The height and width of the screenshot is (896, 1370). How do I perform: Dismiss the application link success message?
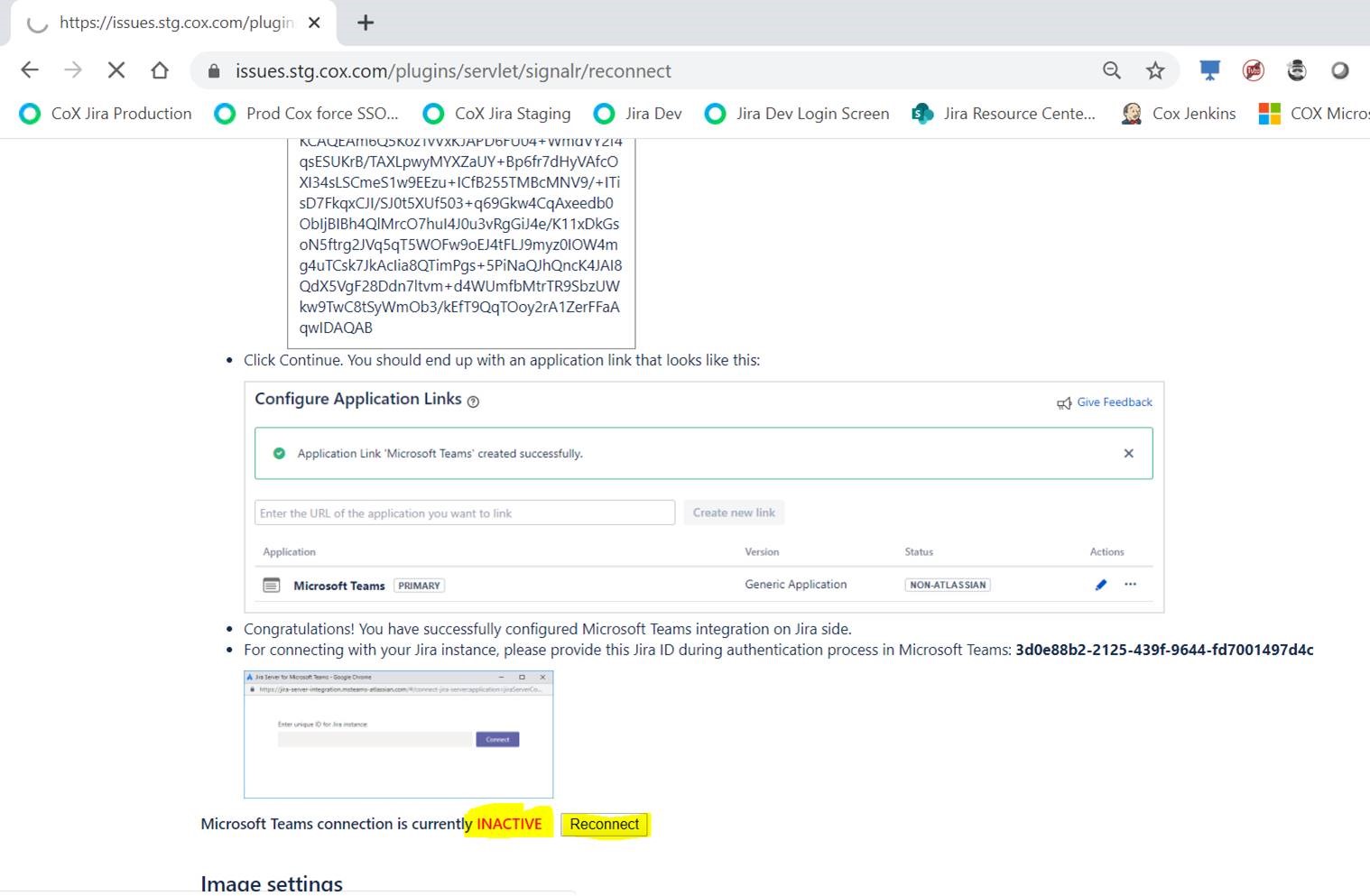coord(1128,453)
